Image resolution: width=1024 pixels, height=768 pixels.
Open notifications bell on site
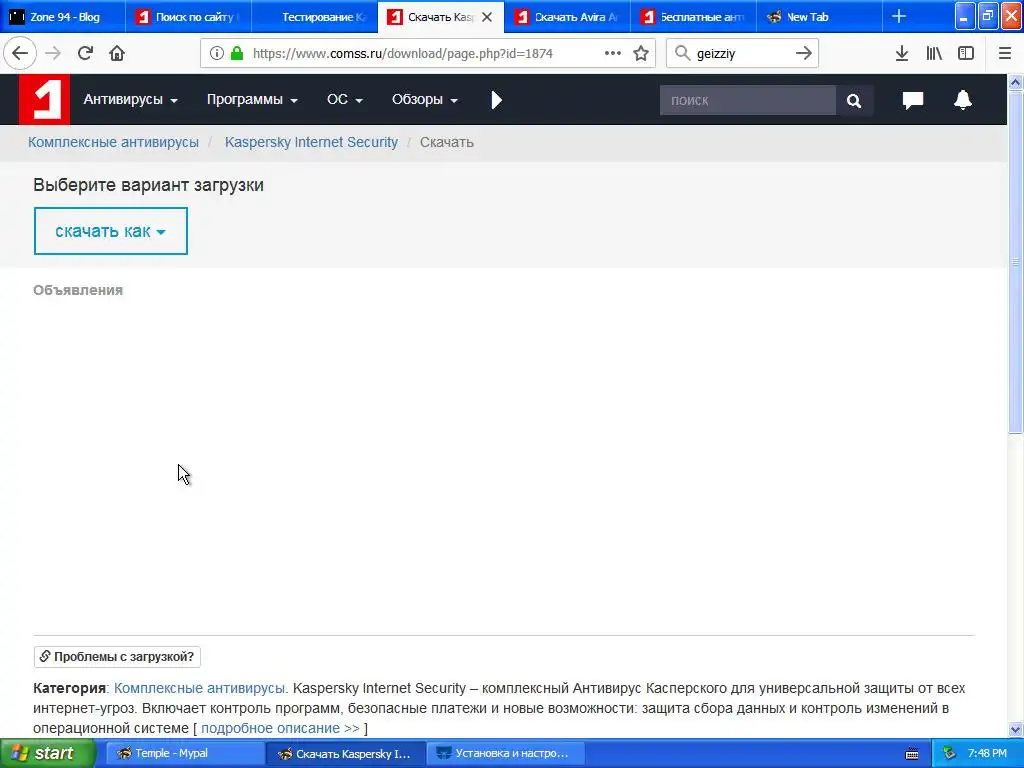pyautogui.click(x=963, y=100)
